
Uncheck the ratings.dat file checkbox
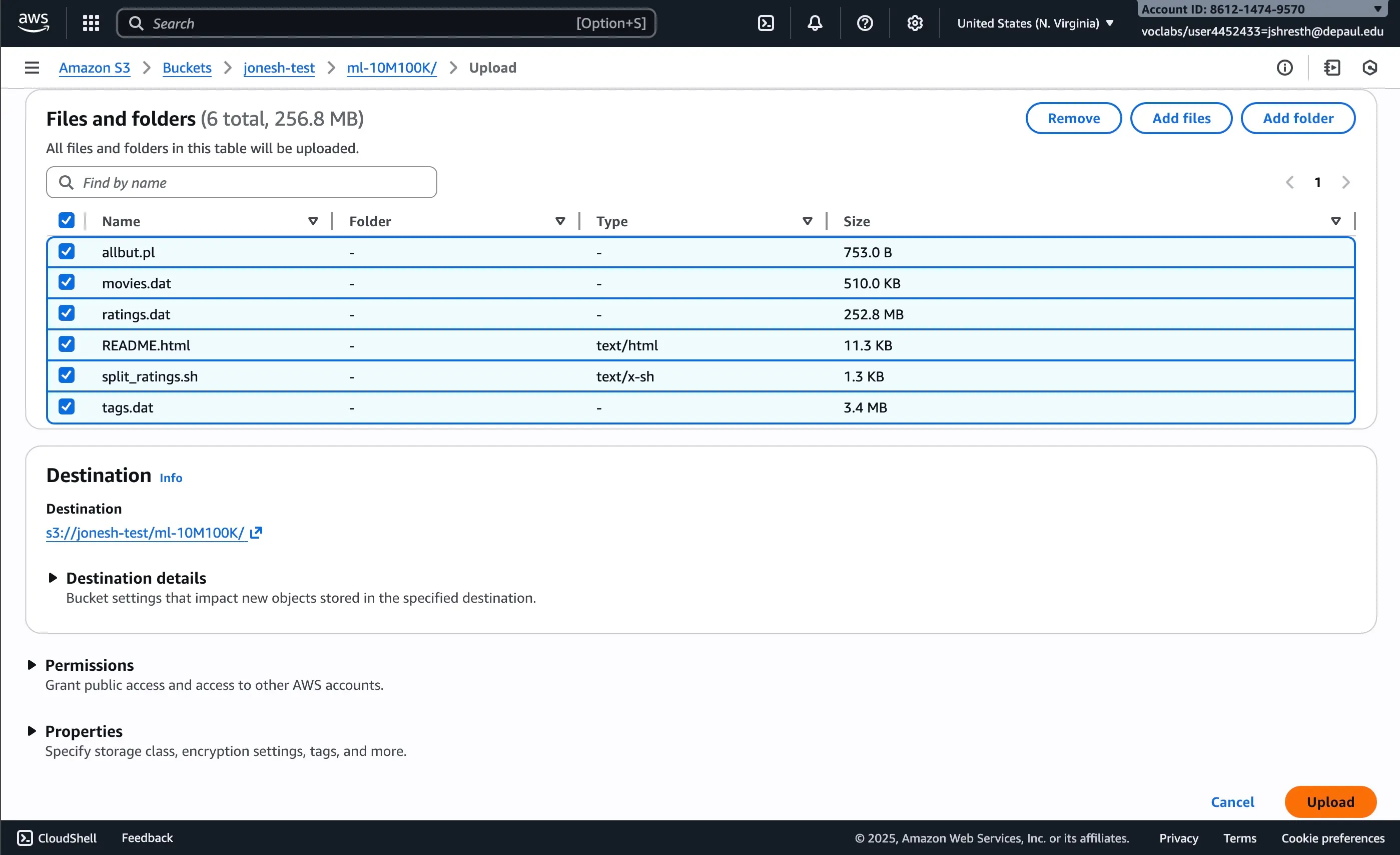pos(67,313)
